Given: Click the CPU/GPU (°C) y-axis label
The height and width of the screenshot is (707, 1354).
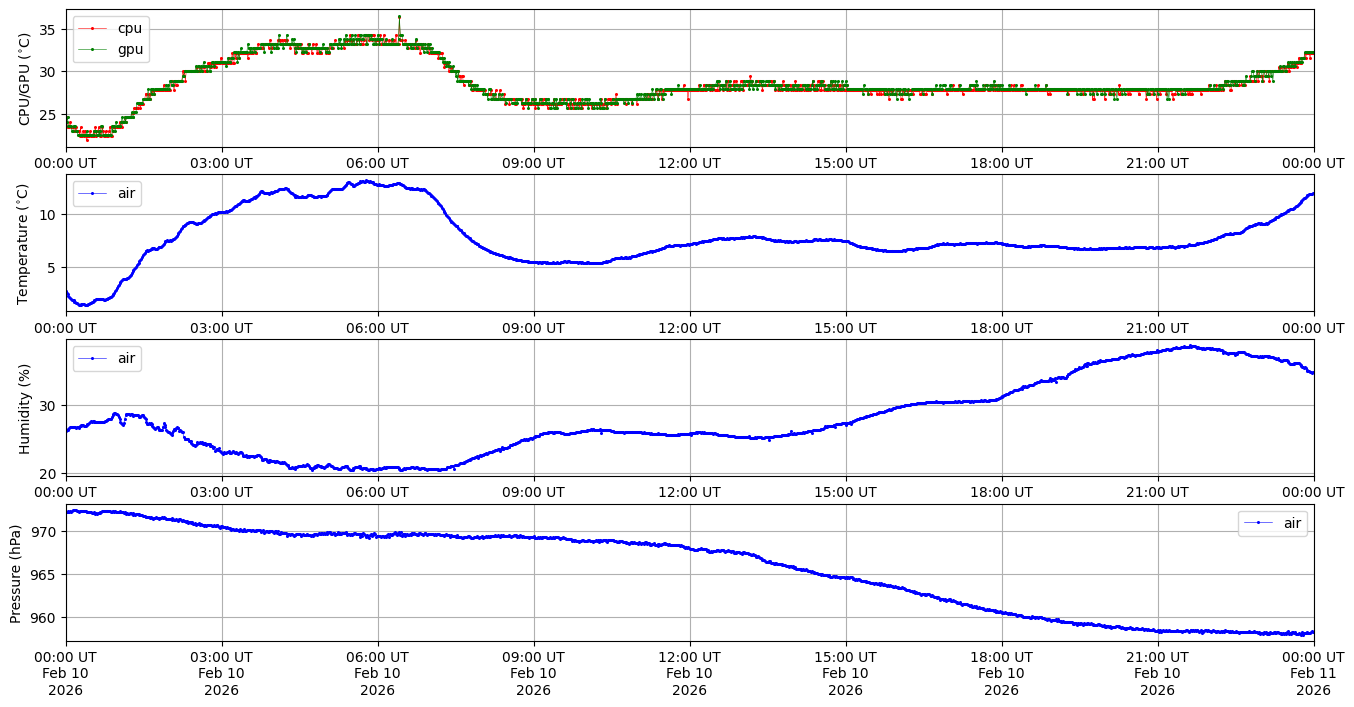Looking at the screenshot, I should 24,78.
